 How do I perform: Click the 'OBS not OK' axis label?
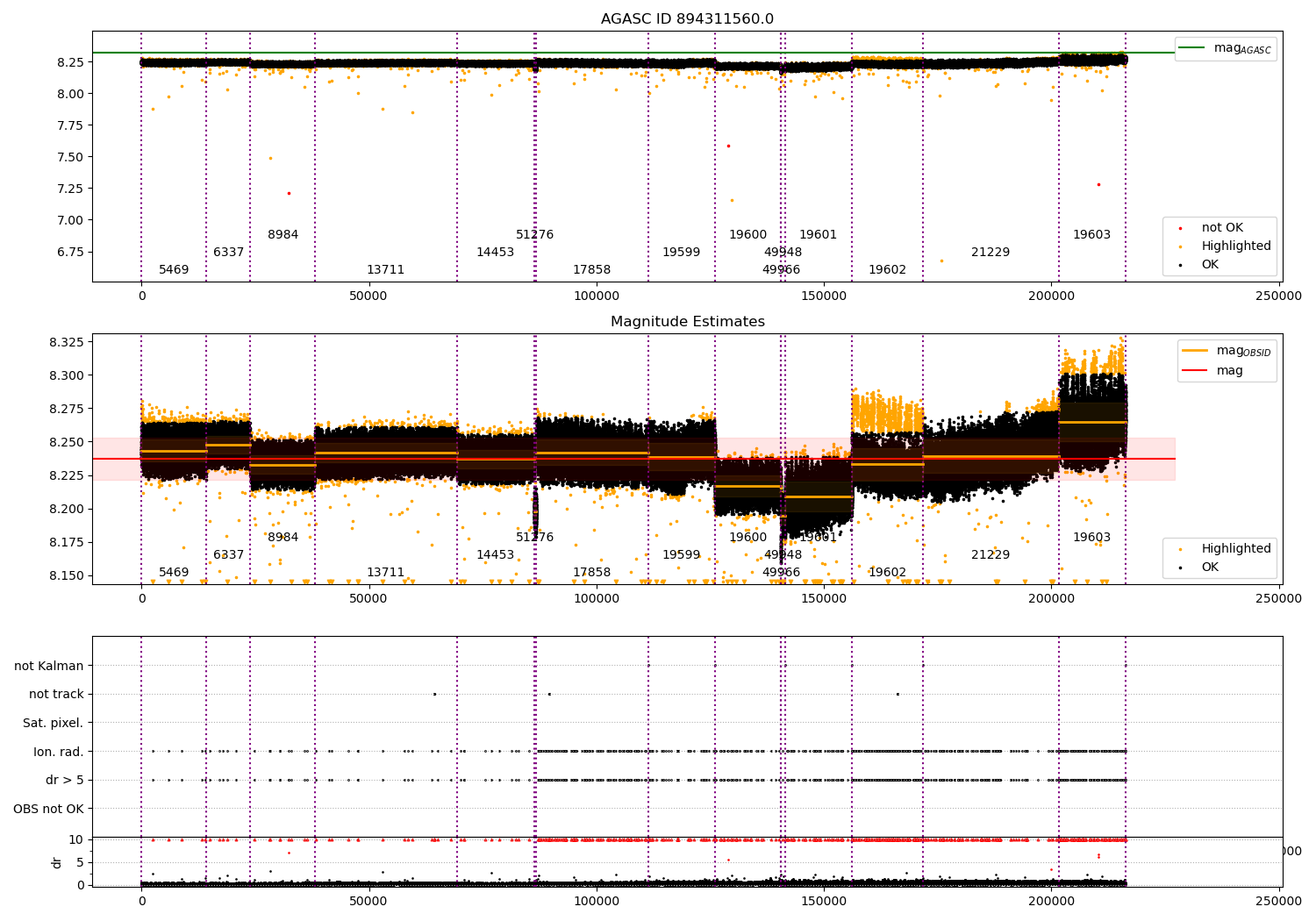(48, 809)
